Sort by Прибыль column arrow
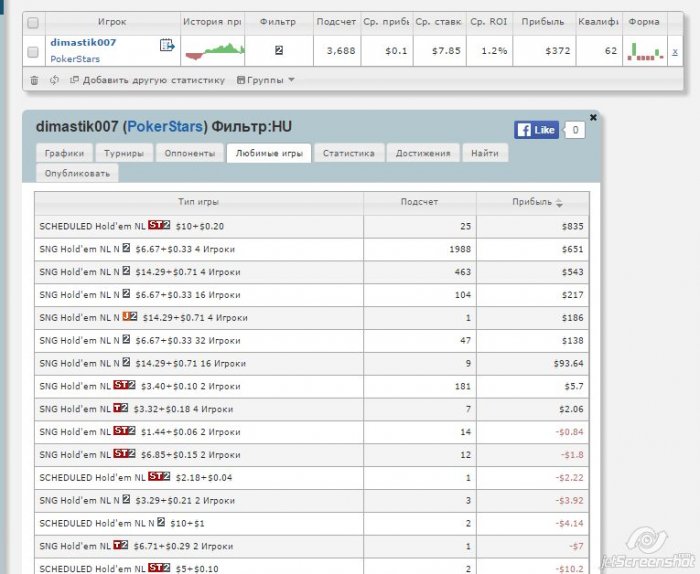 tap(559, 202)
